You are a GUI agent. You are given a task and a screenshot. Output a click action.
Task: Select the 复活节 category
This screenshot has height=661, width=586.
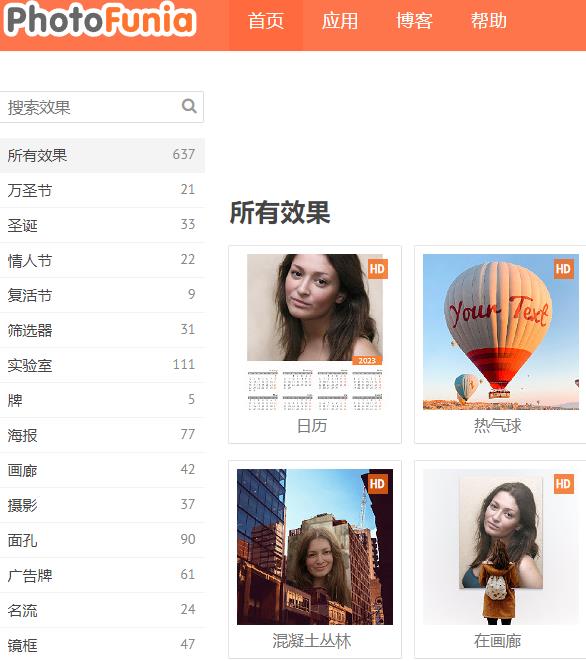(x=102, y=295)
